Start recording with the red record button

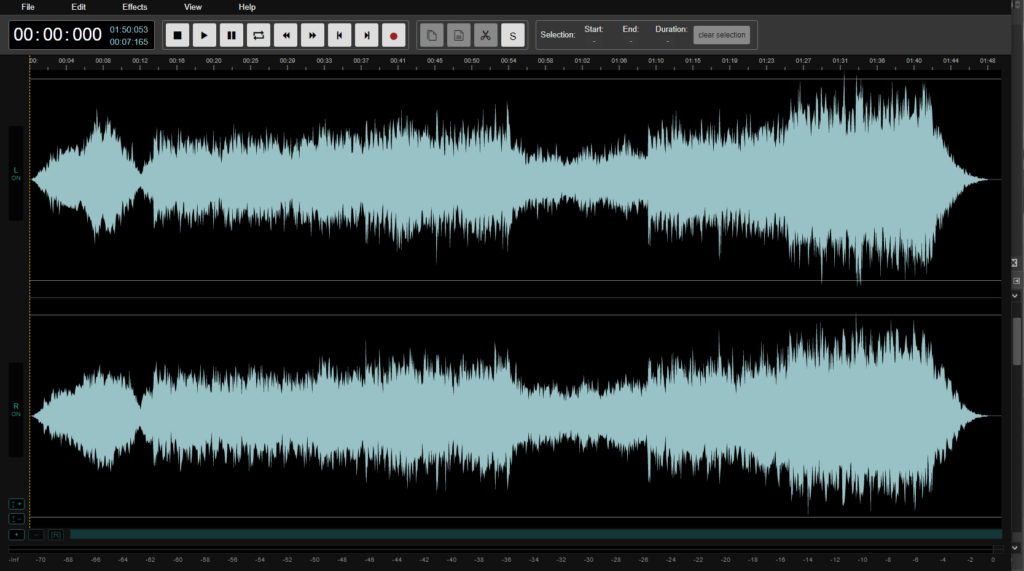394,36
